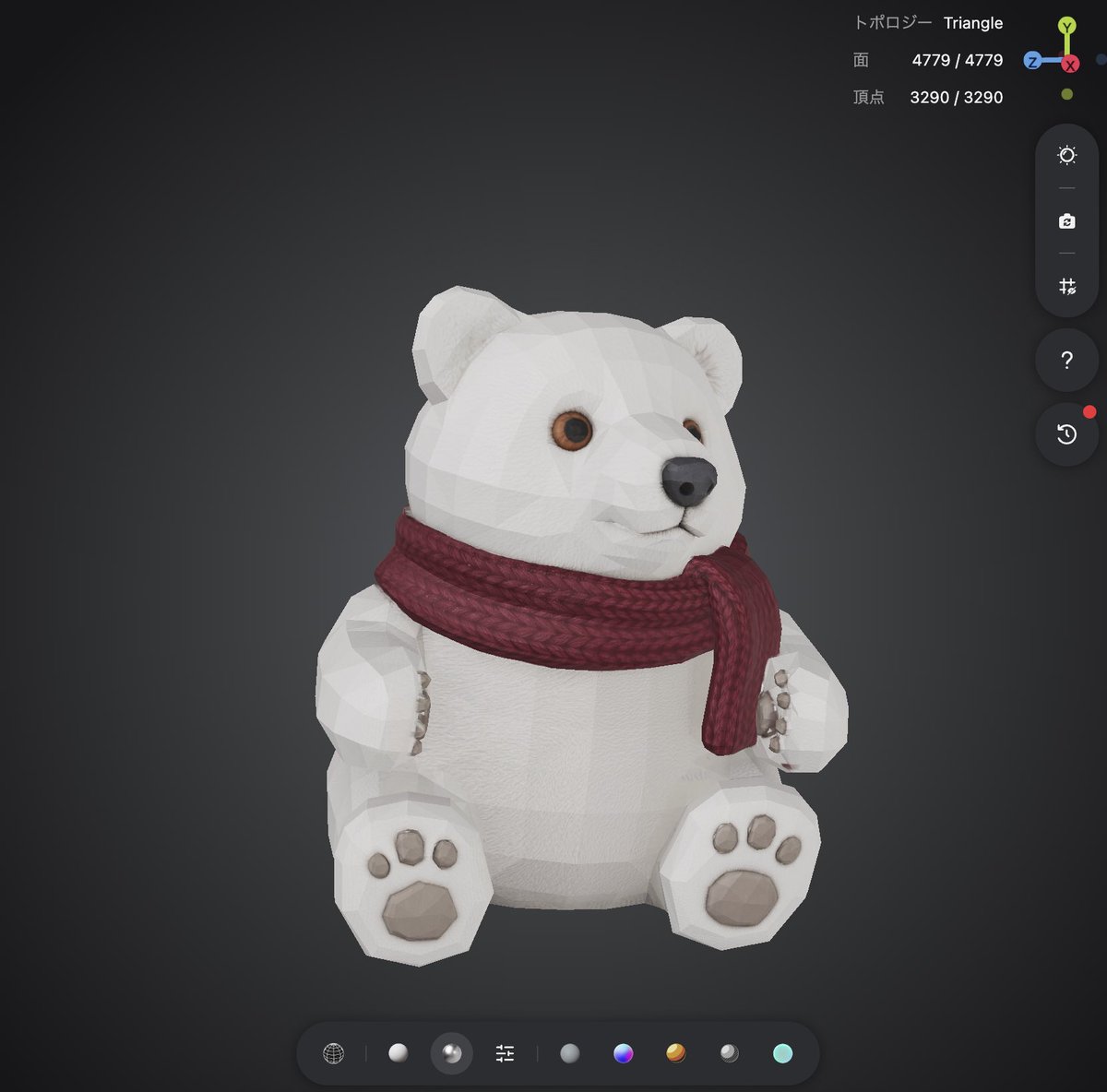Choose the flat gray matcap sphere
1107x1092 pixels.
(x=570, y=1053)
